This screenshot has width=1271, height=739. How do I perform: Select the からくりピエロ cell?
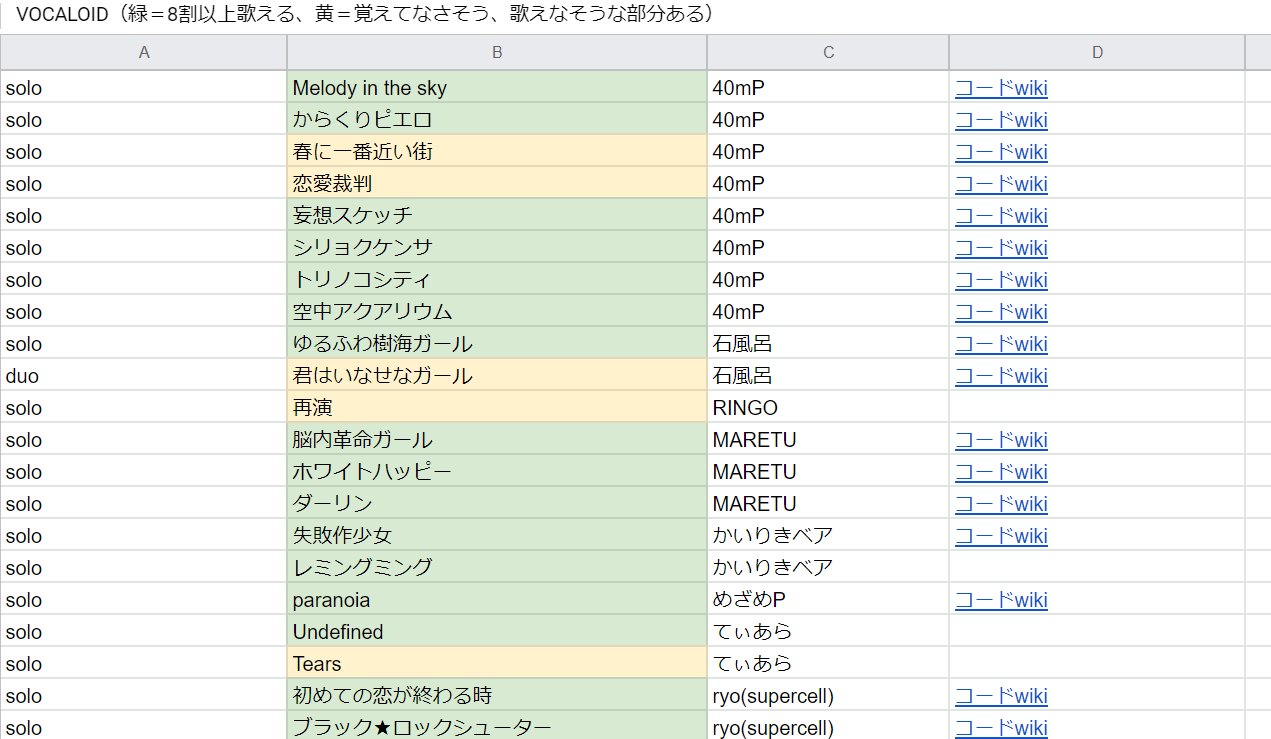coord(497,119)
